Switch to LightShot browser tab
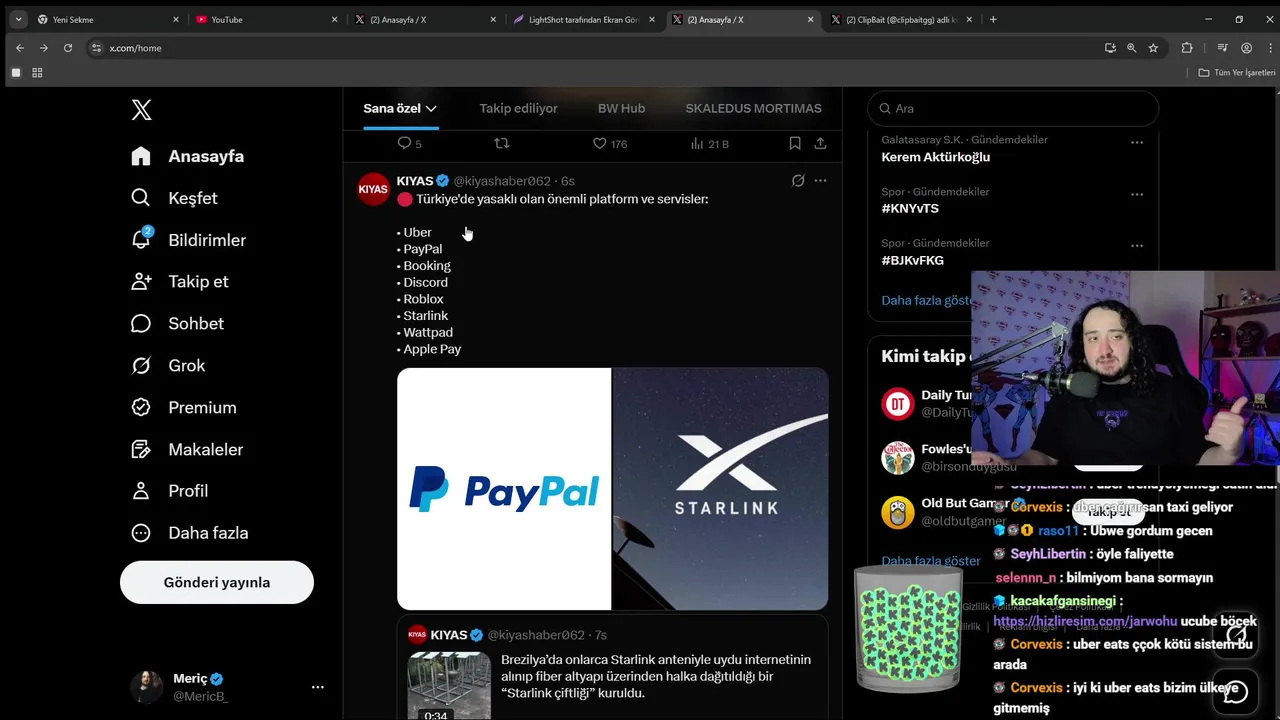1280x720 pixels. (x=584, y=19)
